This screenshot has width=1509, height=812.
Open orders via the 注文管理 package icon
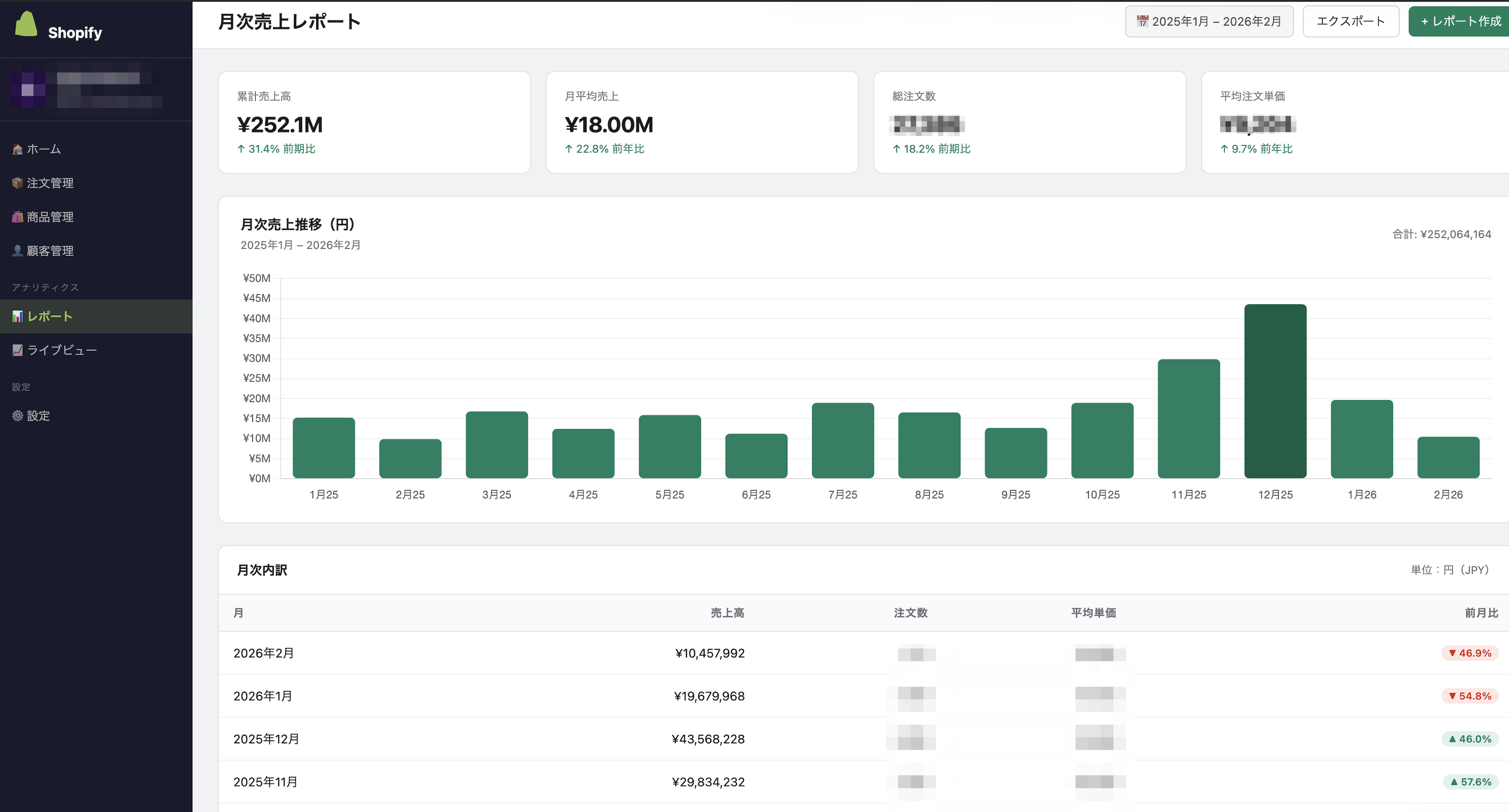17,183
